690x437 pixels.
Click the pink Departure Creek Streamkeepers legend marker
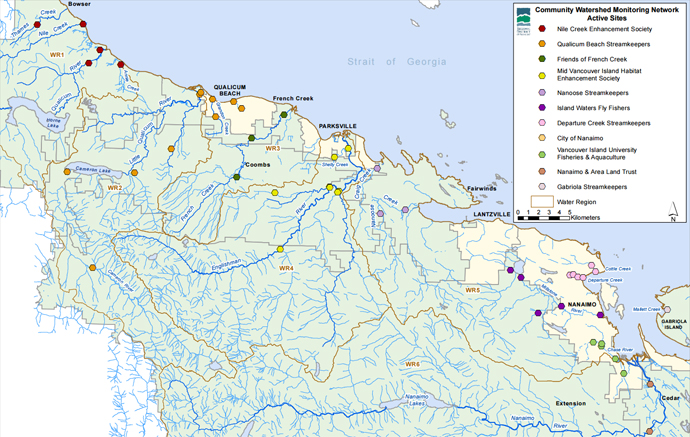click(x=542, y=123)
